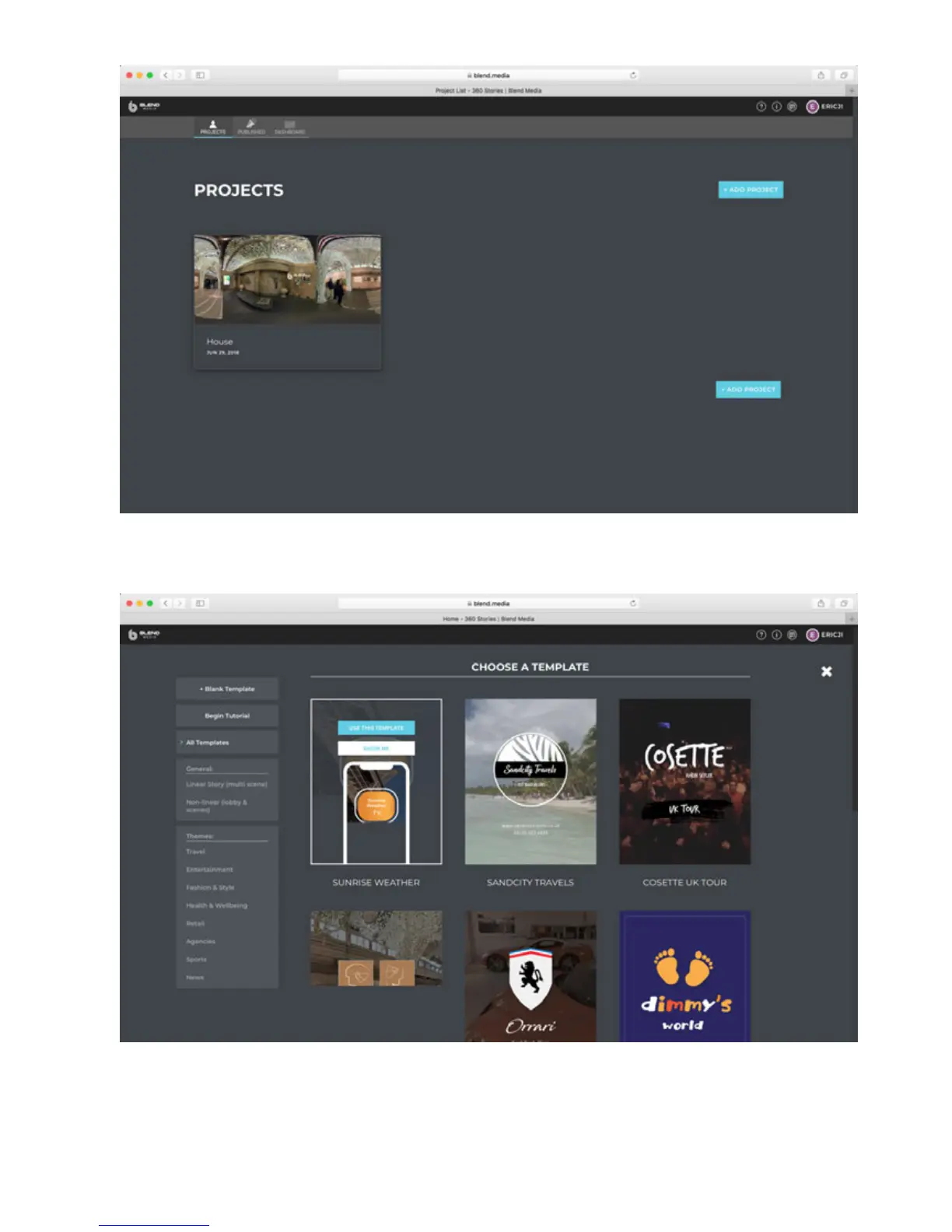Click Safari back arrow in template window
This screenshot has width=952, height=1232.
166,604
